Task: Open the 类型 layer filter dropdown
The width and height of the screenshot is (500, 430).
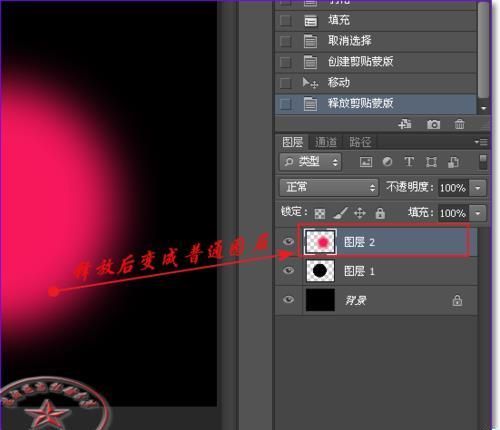Action: [x=310, y=162]
